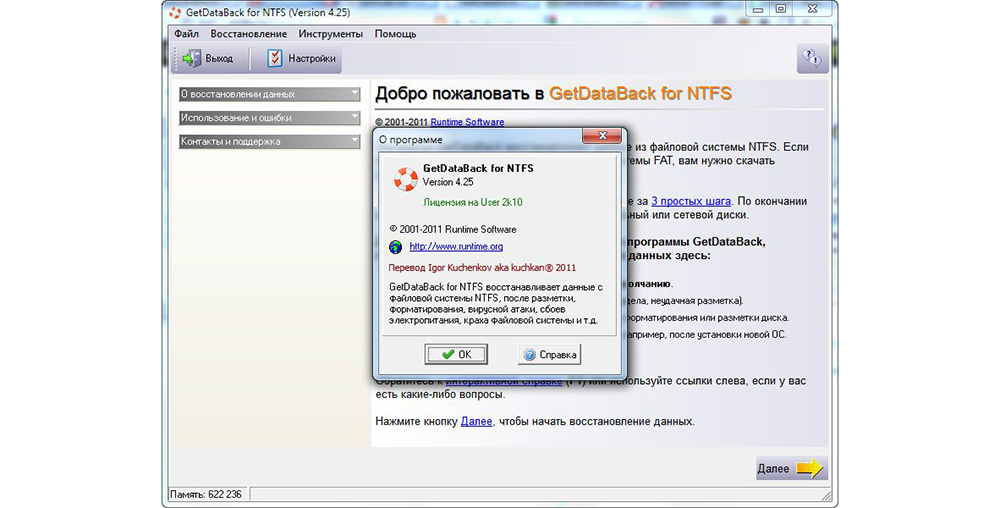Screen dimensions: 1000x508
Task: Click the Runtime Software link under the welcome heading
Action: 467,122
